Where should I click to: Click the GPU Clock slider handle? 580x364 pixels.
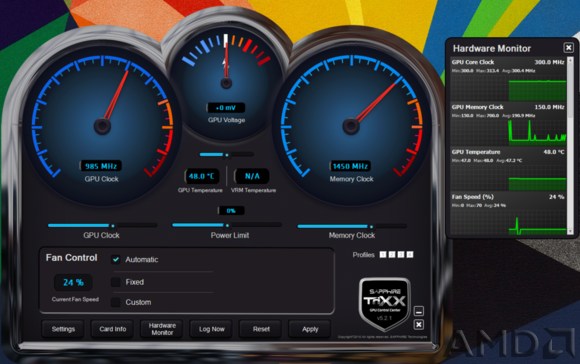(112, 225)
